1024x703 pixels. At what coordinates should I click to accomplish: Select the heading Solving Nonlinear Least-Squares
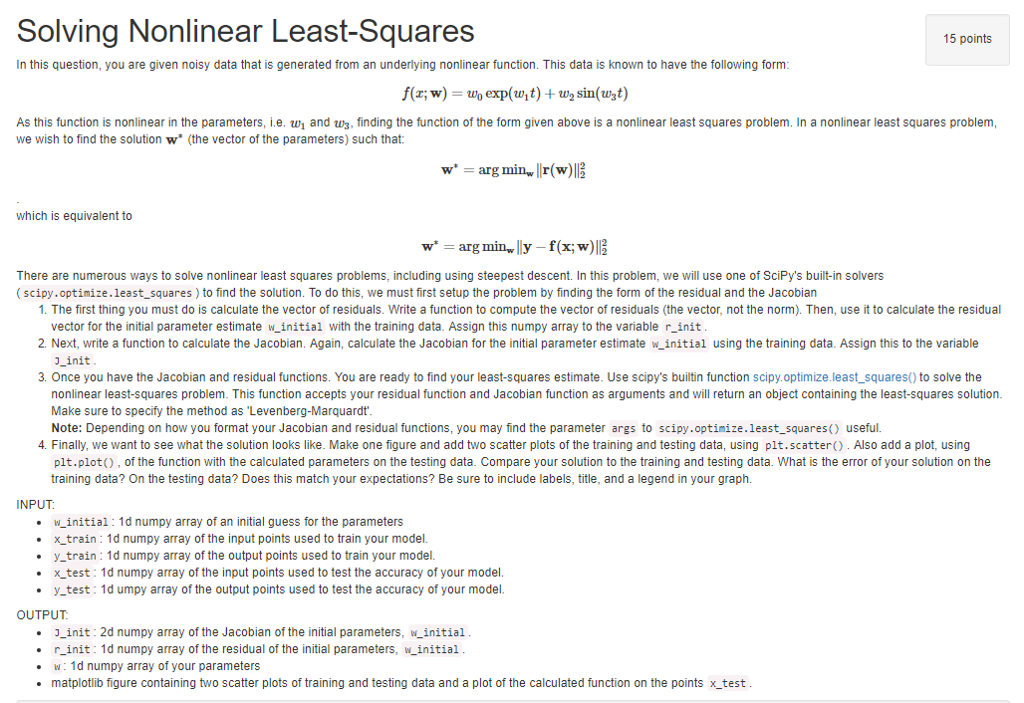pyautogui.click(x=244, y=31)
